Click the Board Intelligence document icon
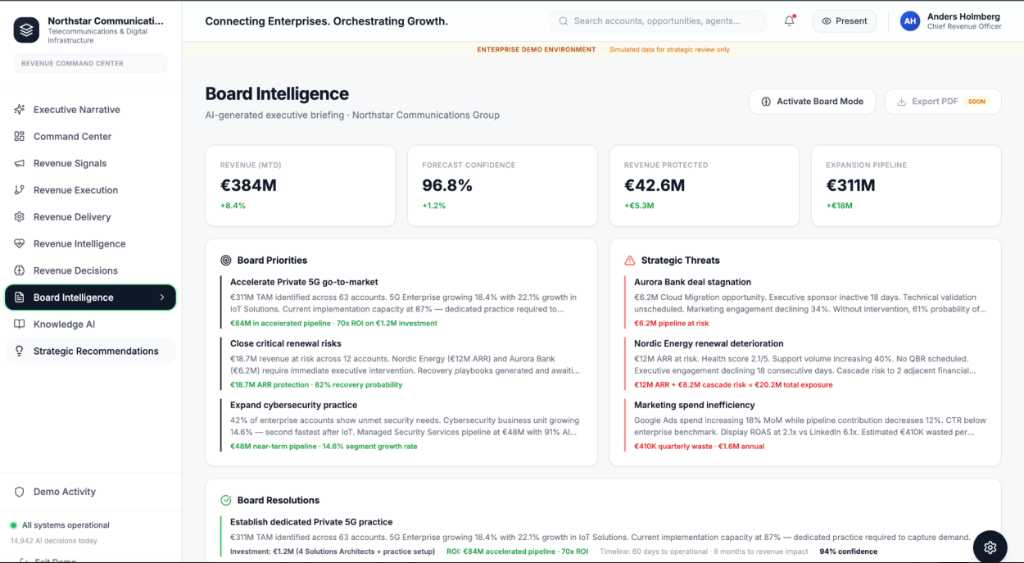The height and width of the screenshot is (563, 1024). pos(20,297)
